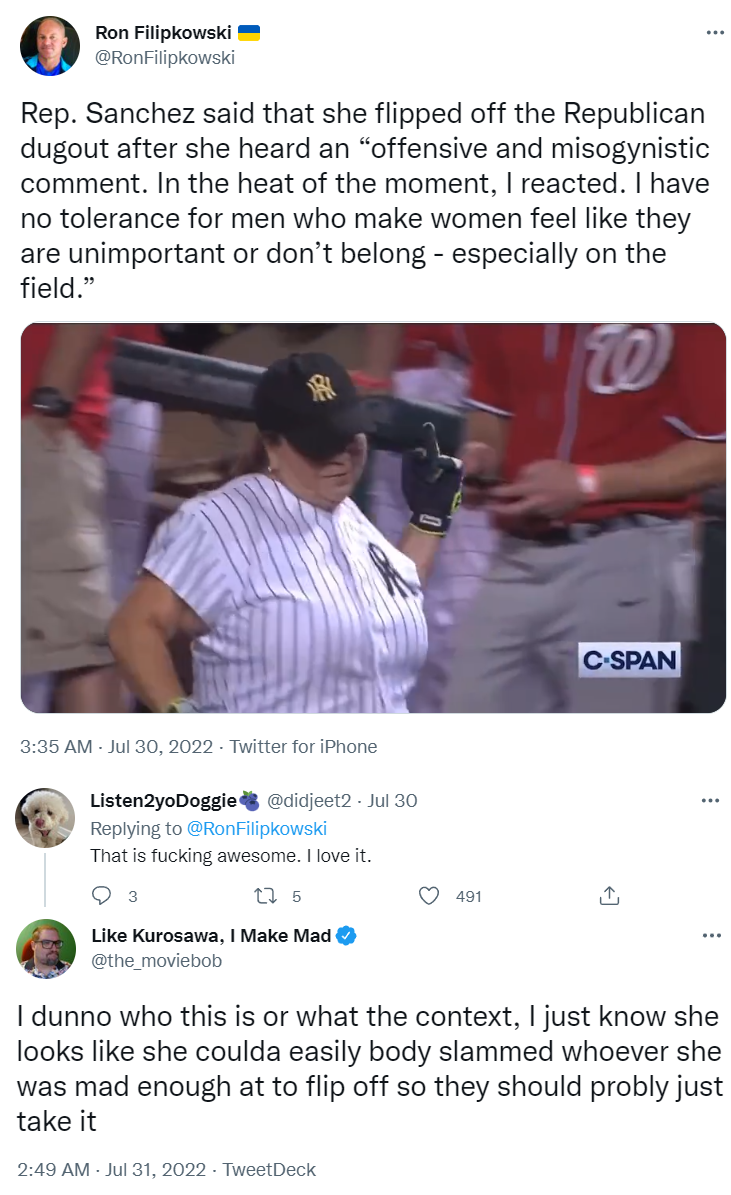Viewport: 731px width, 1195px height.
Task: Click the @the_moviebob handle
Action: [x=156, y=961]
